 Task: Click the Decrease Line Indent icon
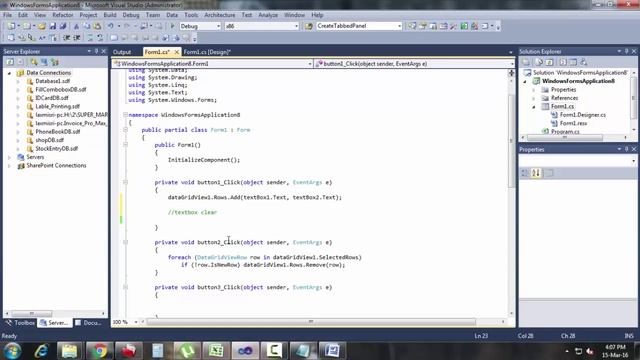[66, 38]
